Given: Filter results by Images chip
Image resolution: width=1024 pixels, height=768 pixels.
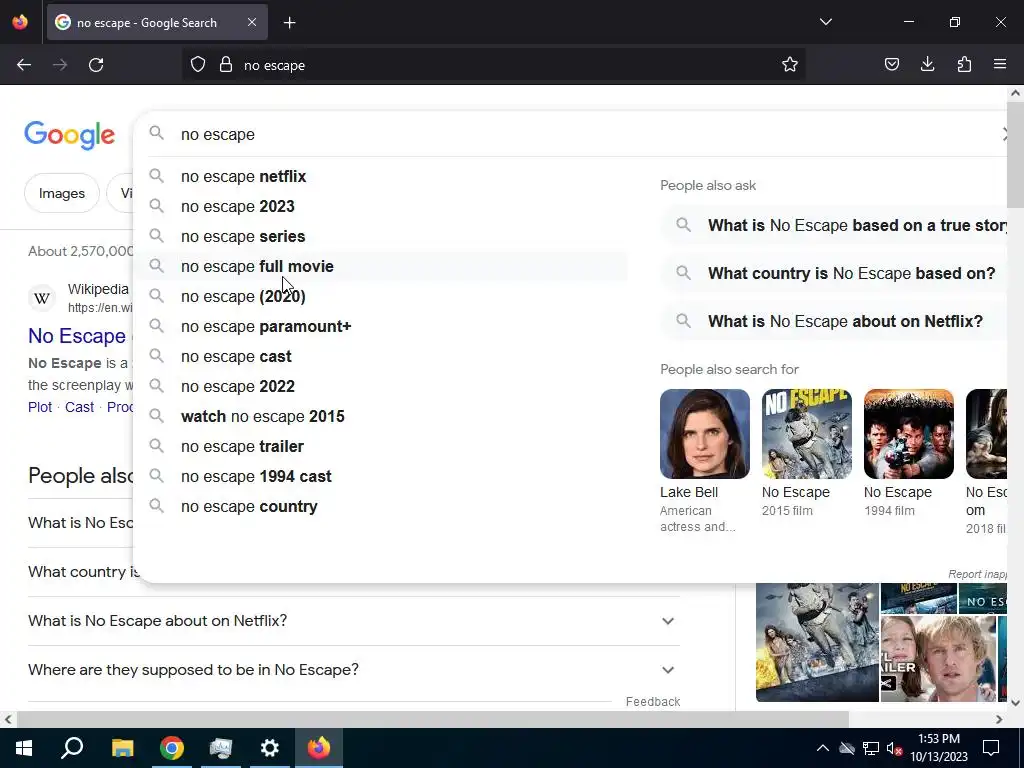Looking at the screenshot, I should (62, 193).
